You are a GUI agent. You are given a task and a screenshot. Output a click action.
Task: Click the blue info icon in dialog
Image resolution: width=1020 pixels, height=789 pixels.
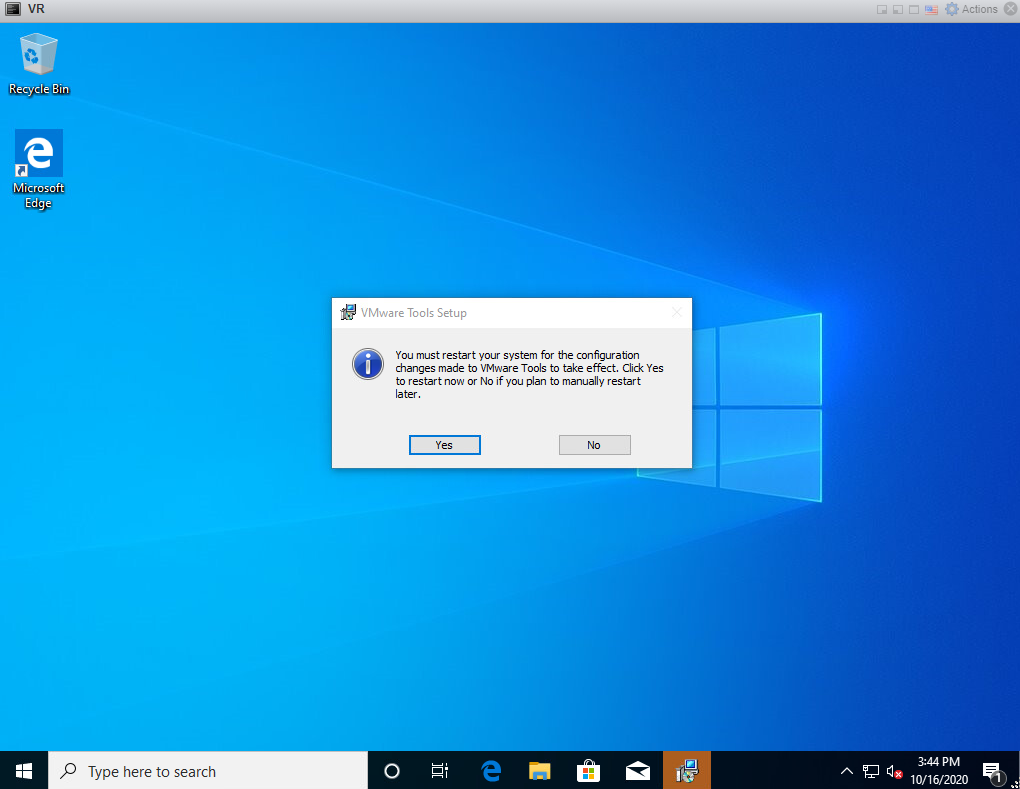point(368,364)
